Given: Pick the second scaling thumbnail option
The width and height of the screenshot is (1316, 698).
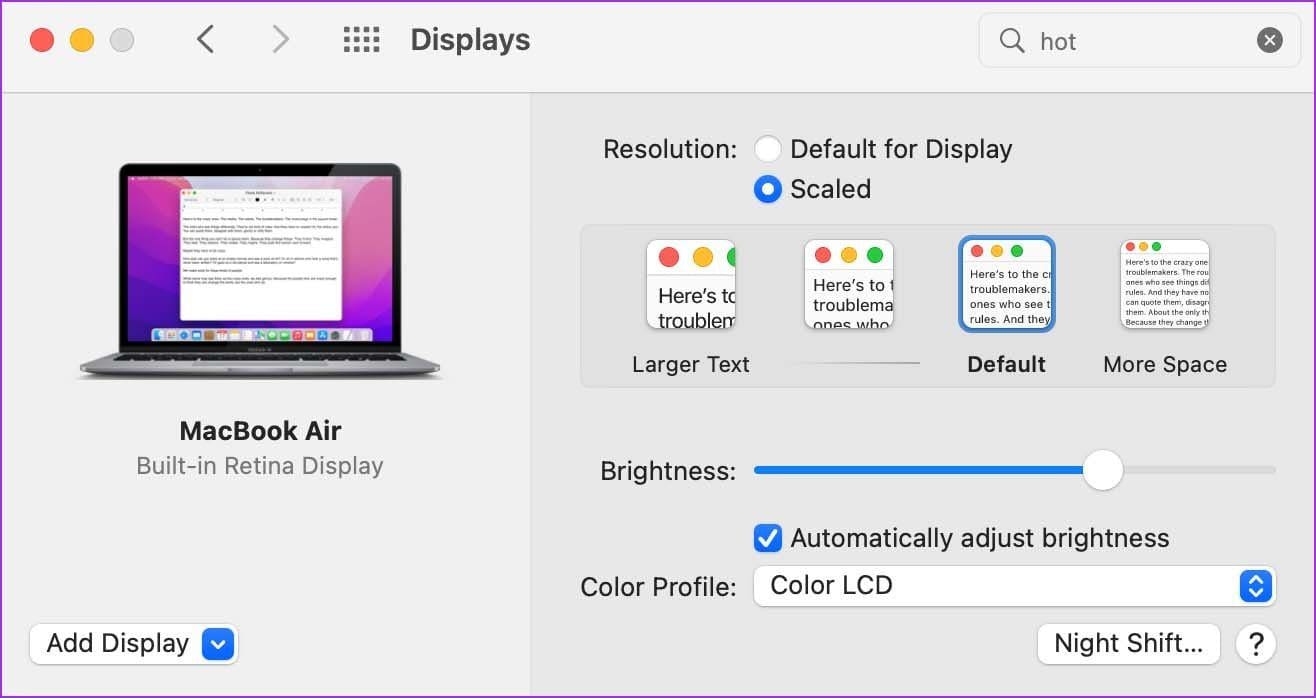Looking at the screenshot, I should (849, 285).
